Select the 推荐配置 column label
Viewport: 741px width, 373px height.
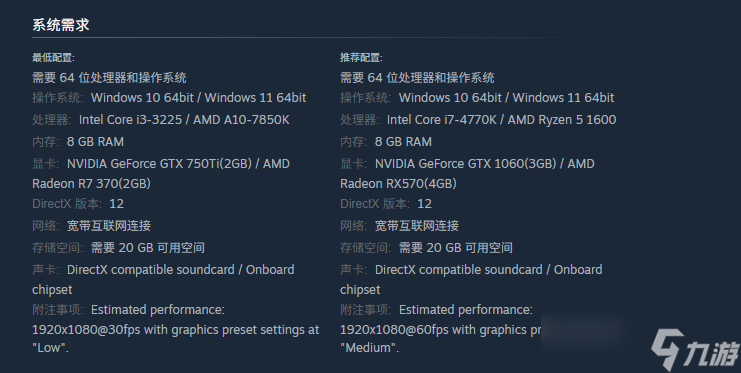pyautogui.click(x=361, y=58)
